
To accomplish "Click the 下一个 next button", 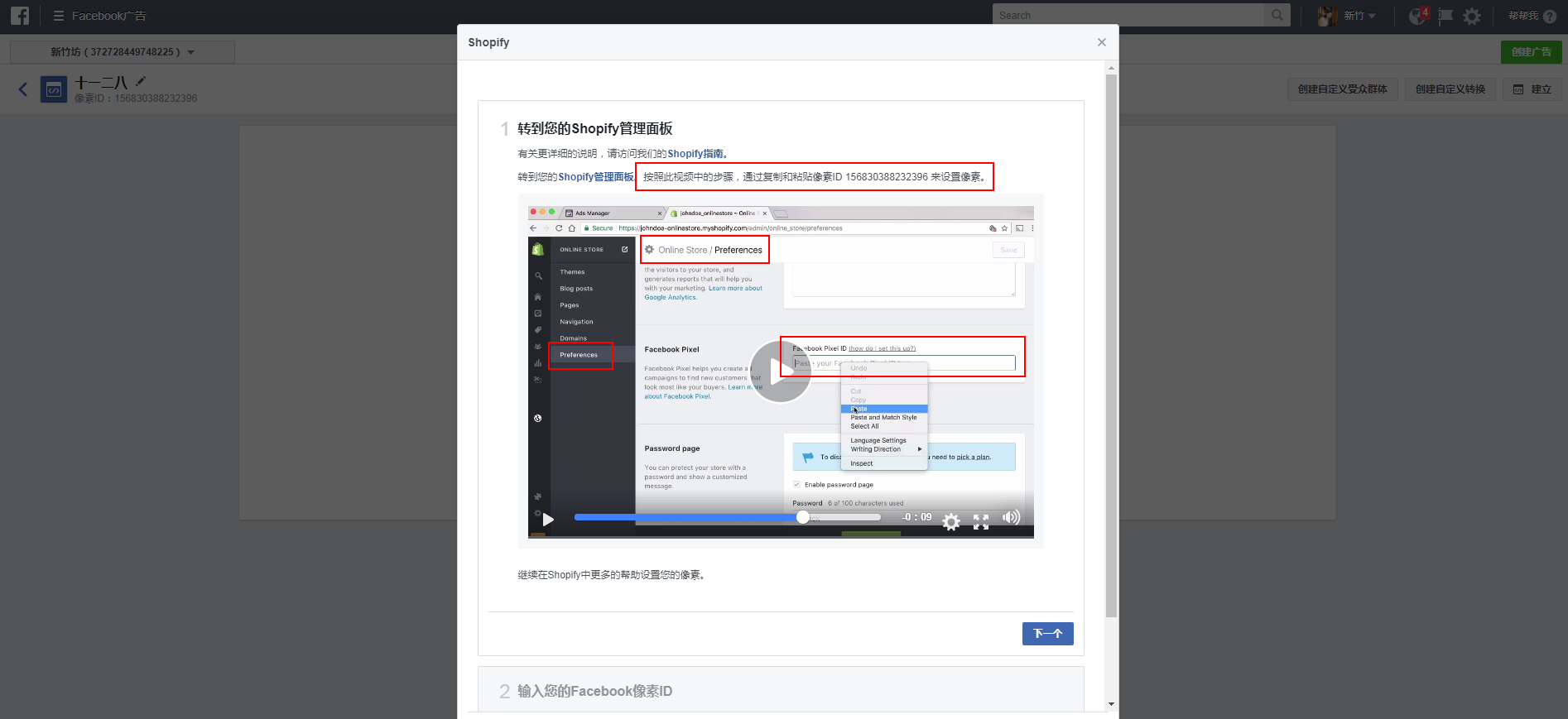I will (x=1047, y=634).
